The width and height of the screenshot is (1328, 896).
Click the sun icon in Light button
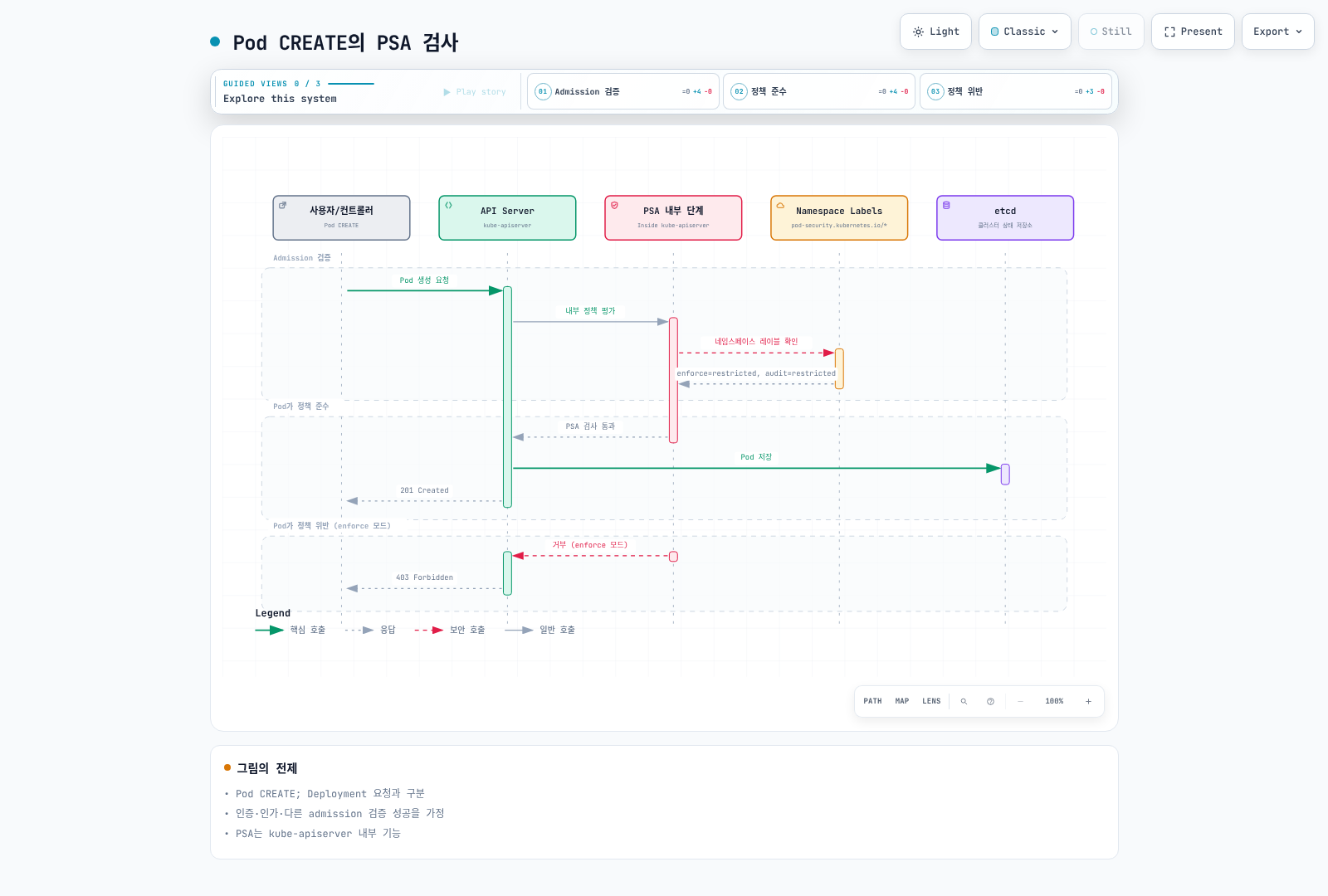[x=918, y=32]
